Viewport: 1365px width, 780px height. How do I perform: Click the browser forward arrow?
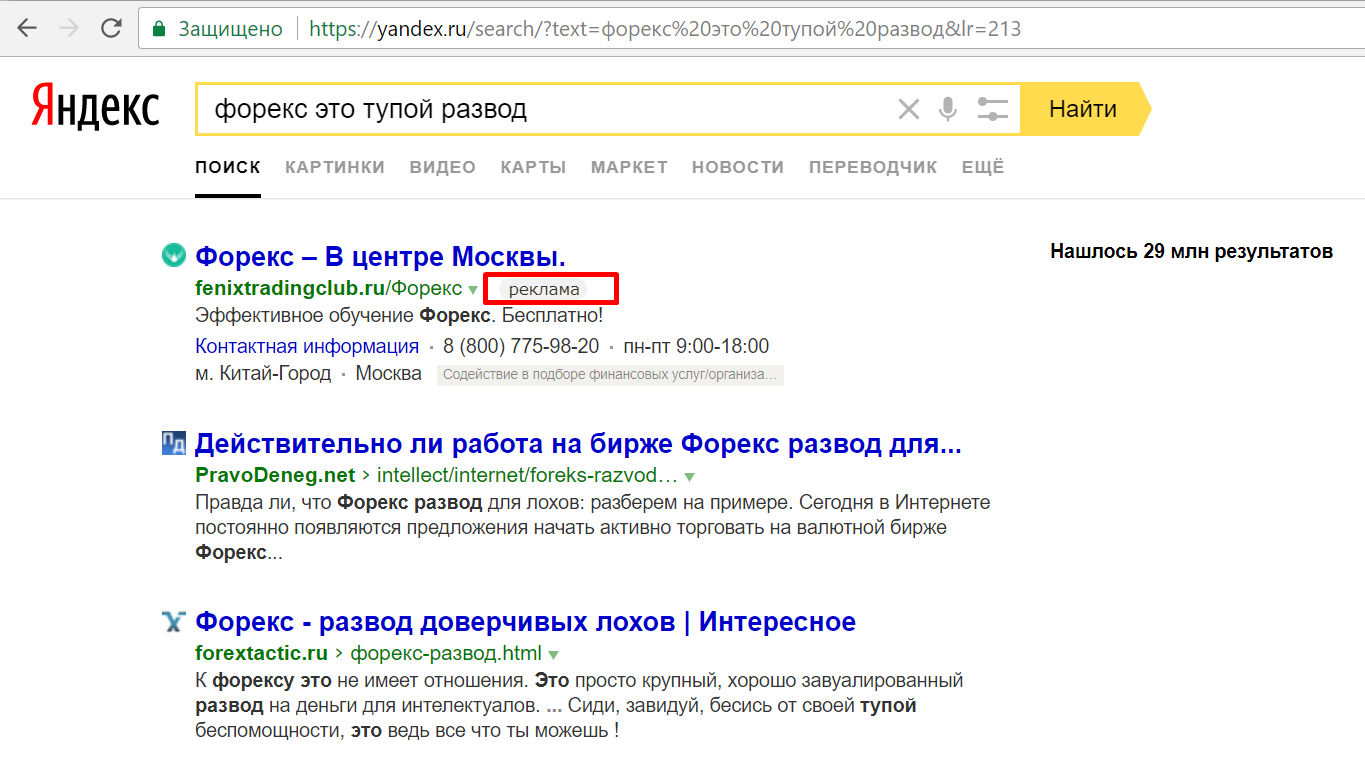point(69,28)
